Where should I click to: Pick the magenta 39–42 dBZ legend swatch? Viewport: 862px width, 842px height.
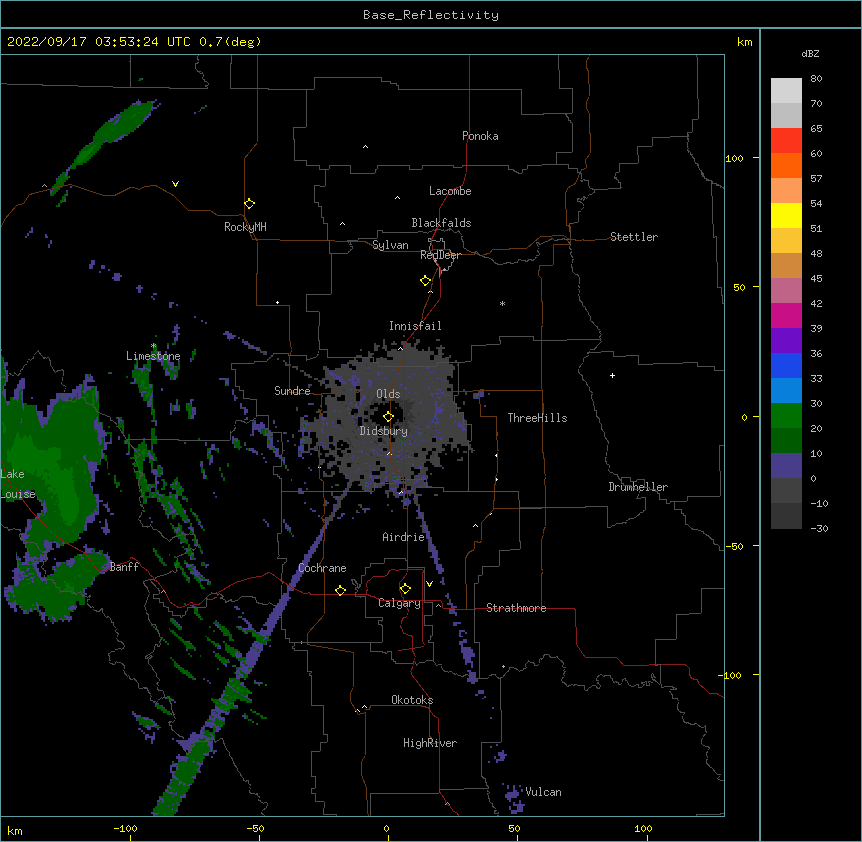point(786,315)
